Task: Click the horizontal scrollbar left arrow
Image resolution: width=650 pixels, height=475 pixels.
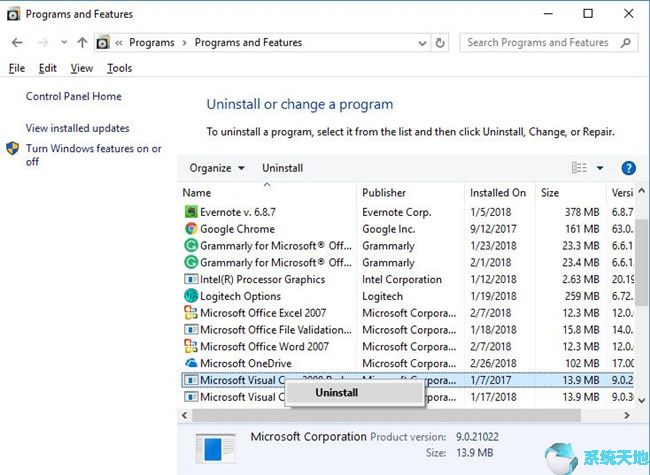Action: point(185,414)
